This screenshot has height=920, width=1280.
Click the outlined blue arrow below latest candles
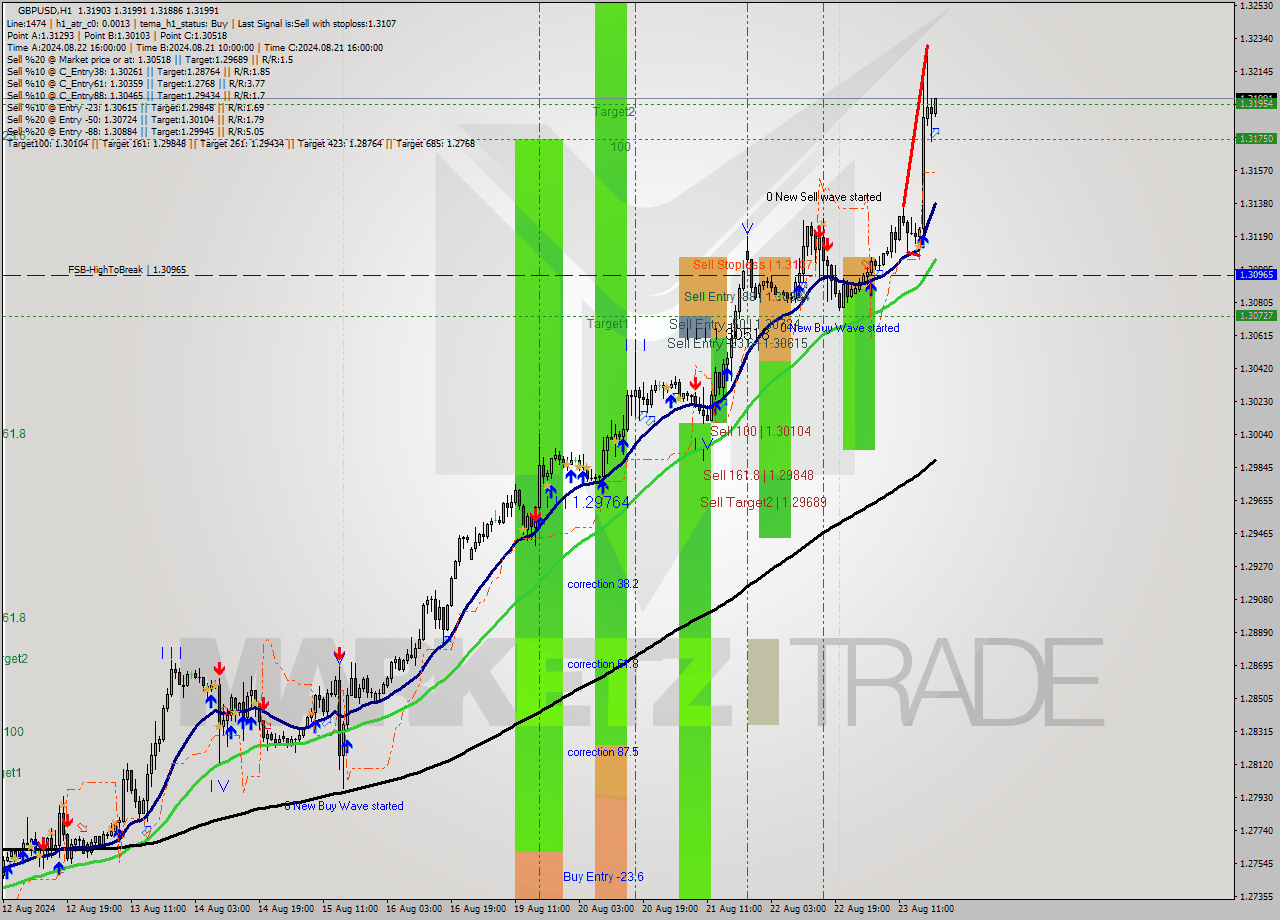tap(935, 132)
